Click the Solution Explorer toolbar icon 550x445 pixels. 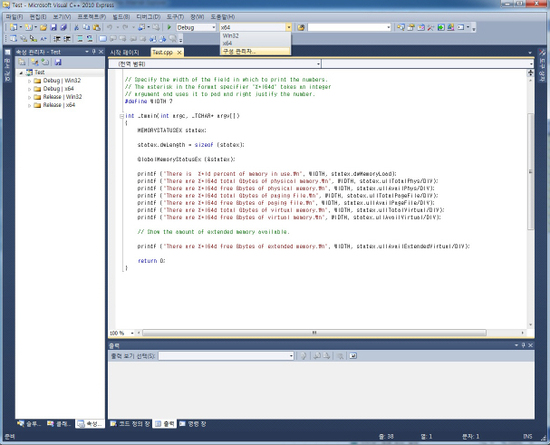pos(401,27)
